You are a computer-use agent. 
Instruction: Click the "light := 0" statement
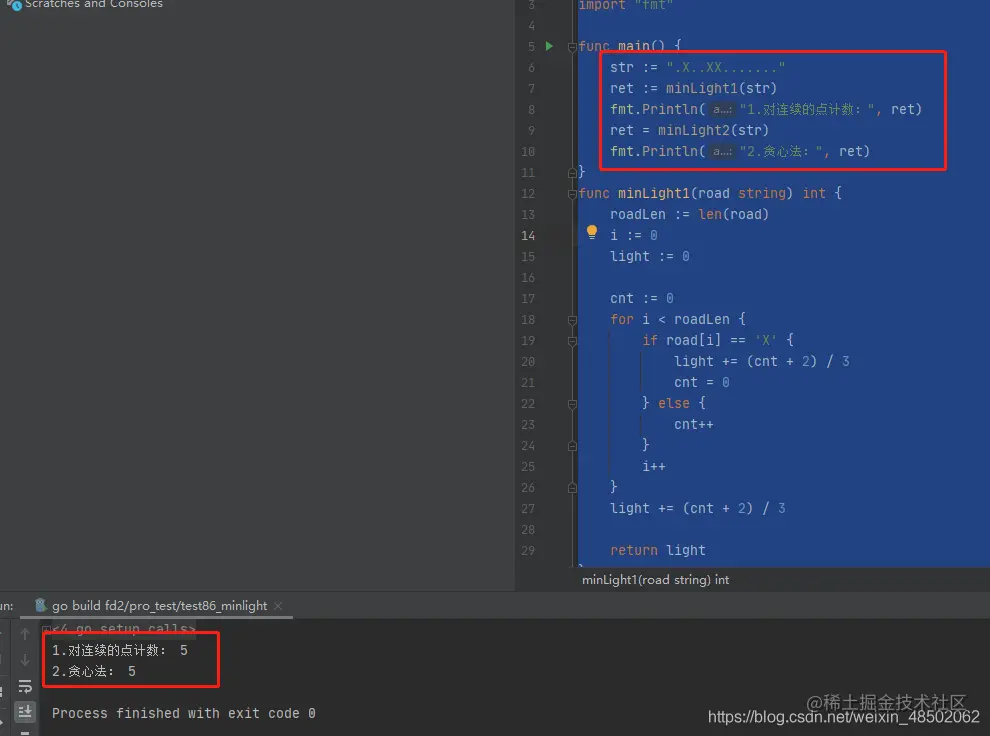pyautogui.click(x=650, y=256)
